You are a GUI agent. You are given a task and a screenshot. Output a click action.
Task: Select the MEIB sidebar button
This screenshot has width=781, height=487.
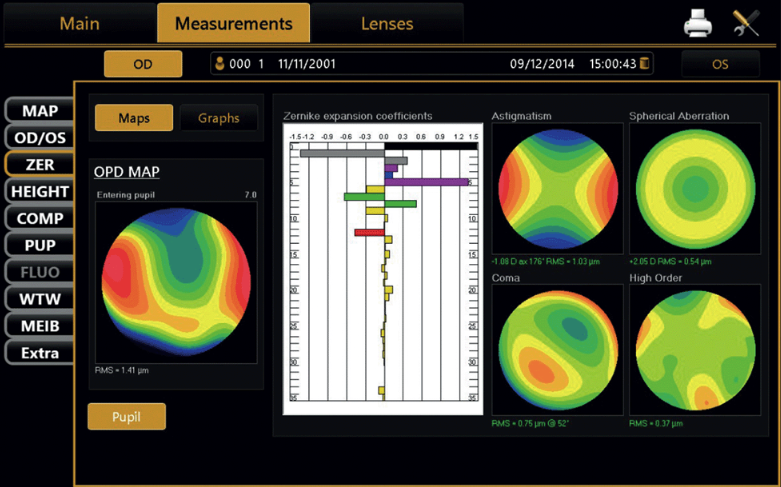[40, 326]
